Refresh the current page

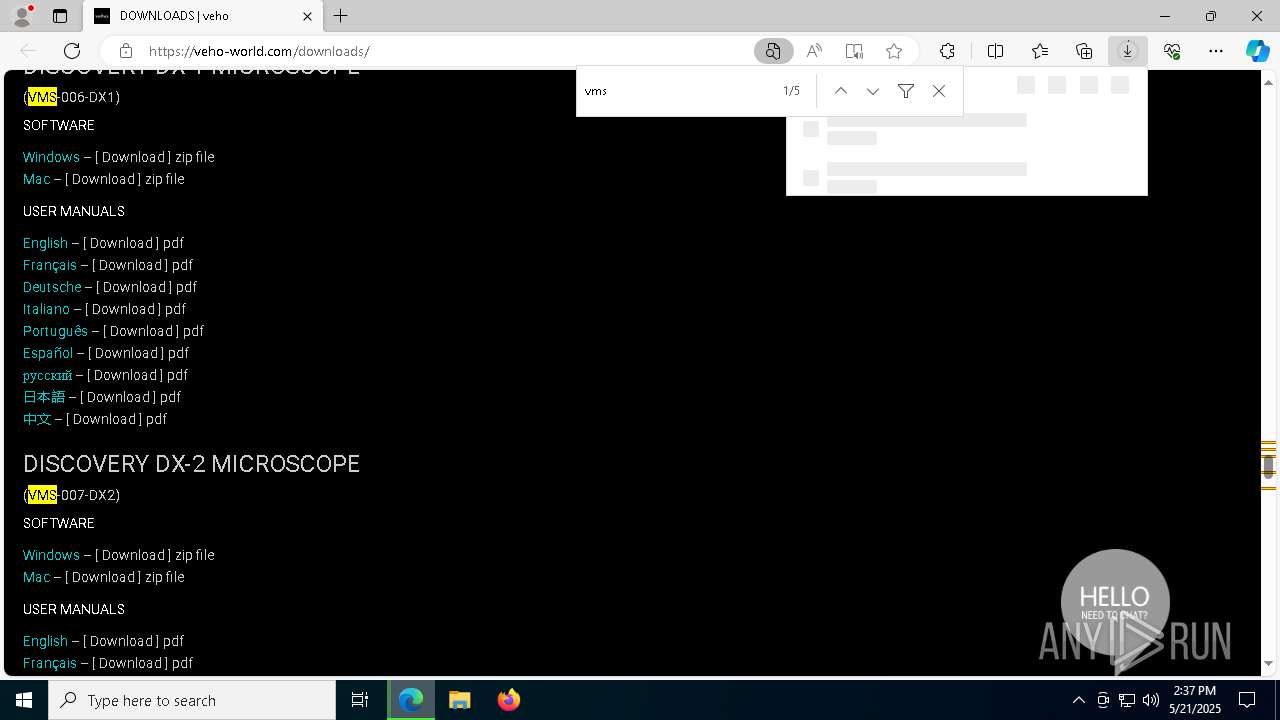tap(72, 51)
